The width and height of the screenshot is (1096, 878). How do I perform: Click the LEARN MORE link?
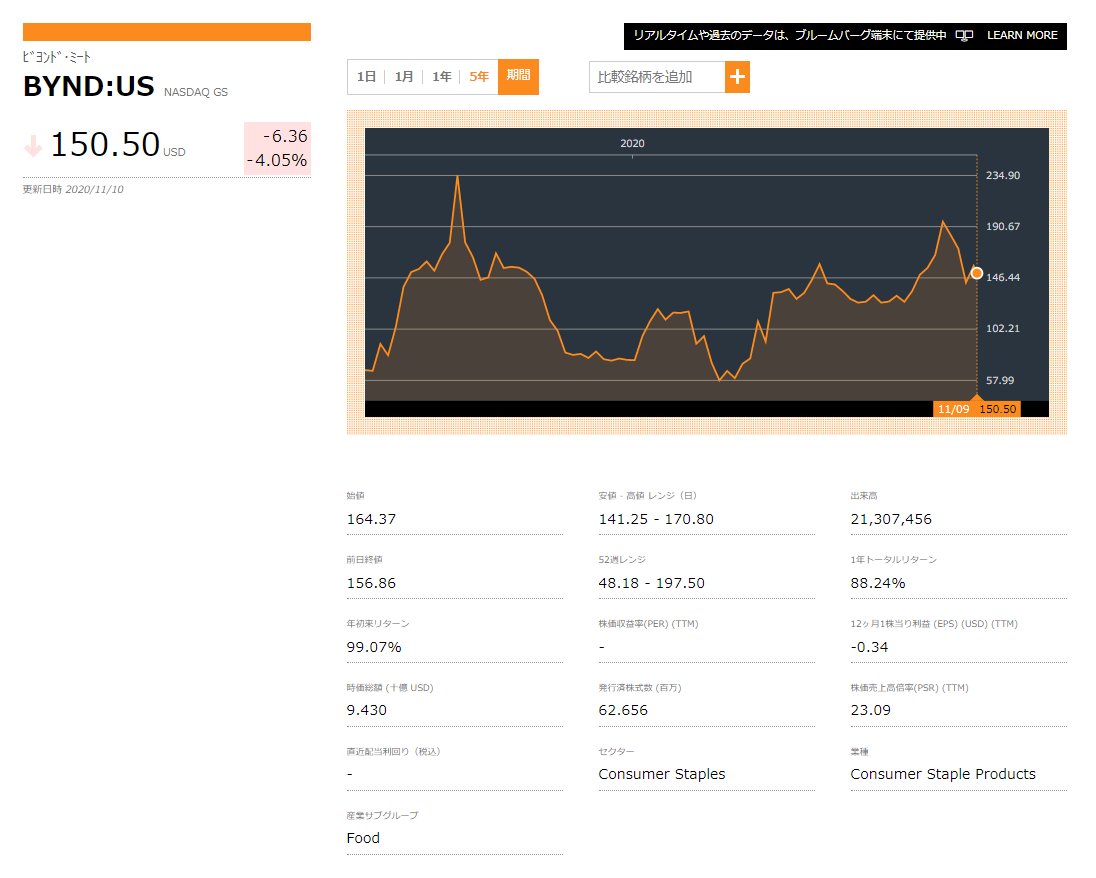coord(1022,35)
